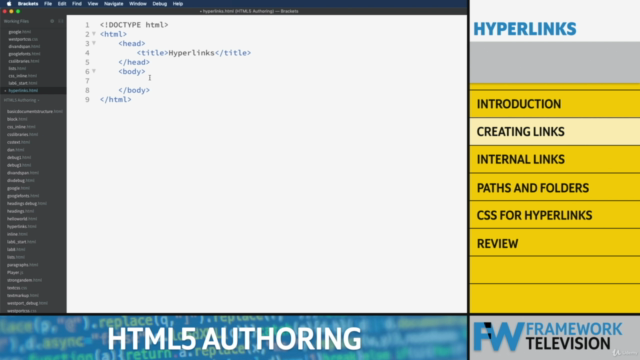Click the closing body tag on line 8
Screen dimensions: 640x360
[134, 90]
